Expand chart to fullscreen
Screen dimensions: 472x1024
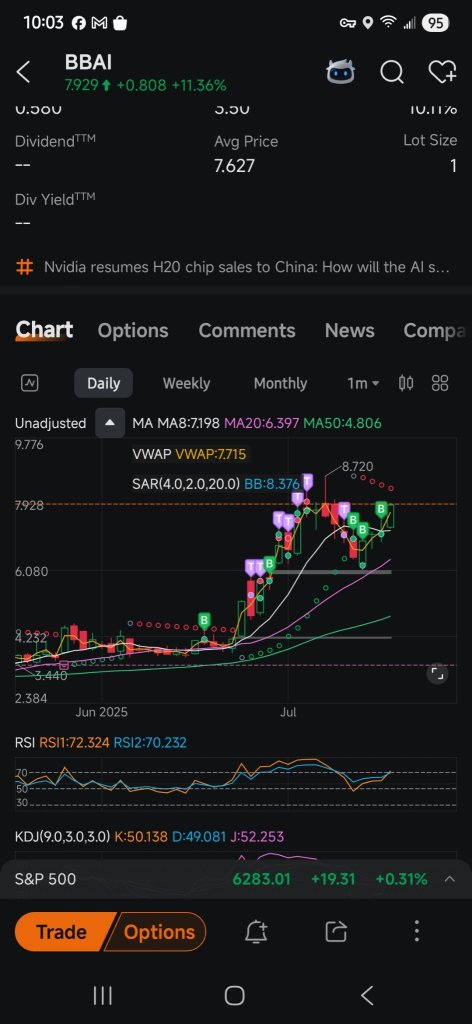[437, 673]
